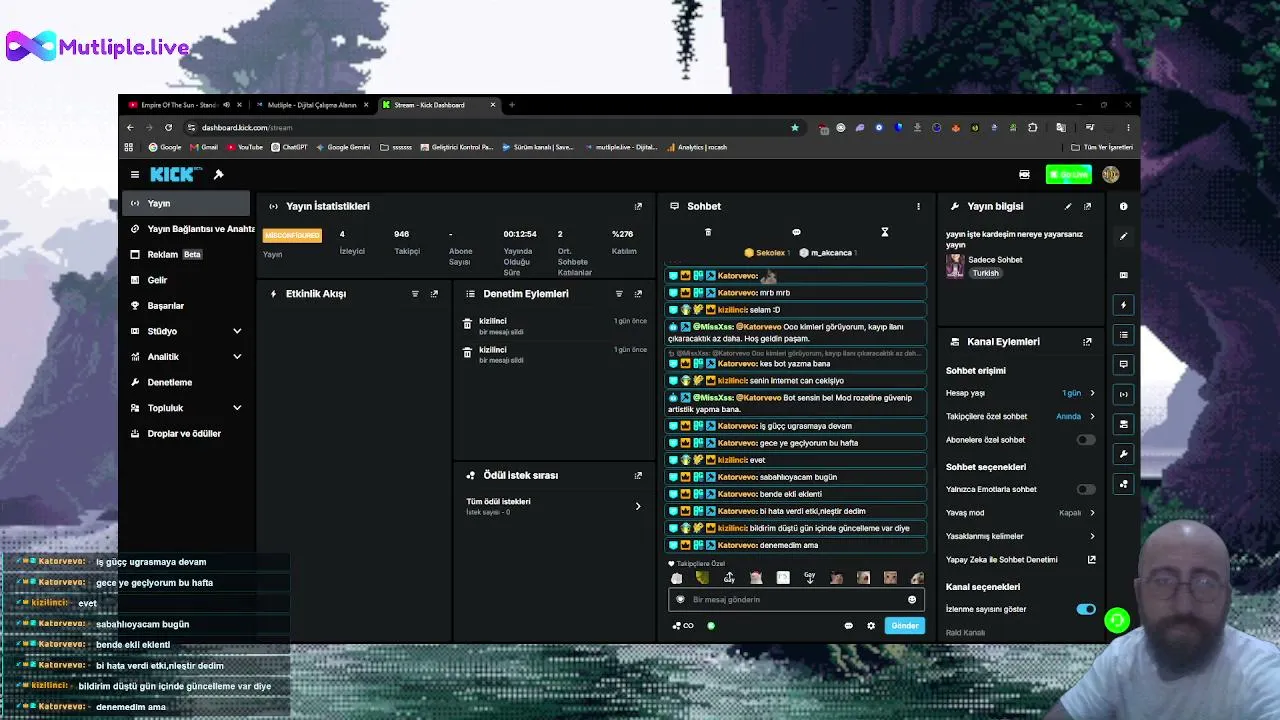Image resolution: width=1280 pixels, height=720 pixels.
Task: Reload the page
Action: tap(168, 128)
